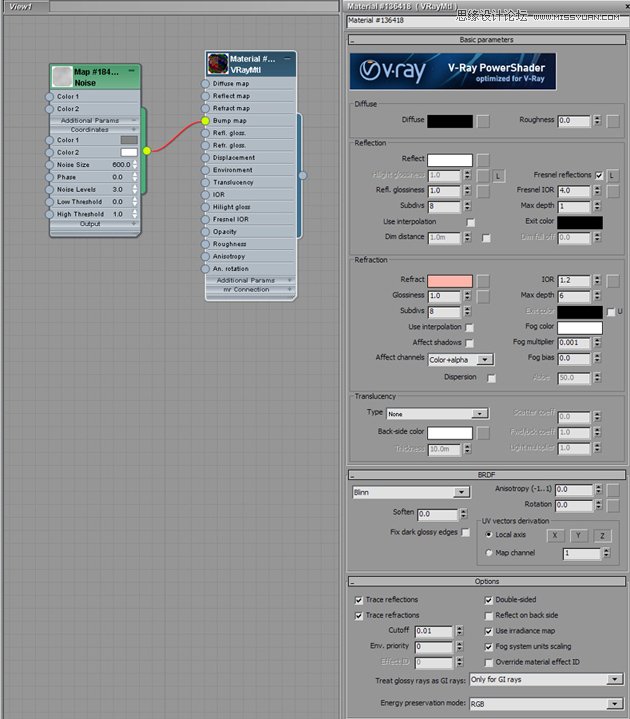The height and width of the screenshot is (719, 630).
Task: Click the Noise Size input socket
Action: pos(50,165)
